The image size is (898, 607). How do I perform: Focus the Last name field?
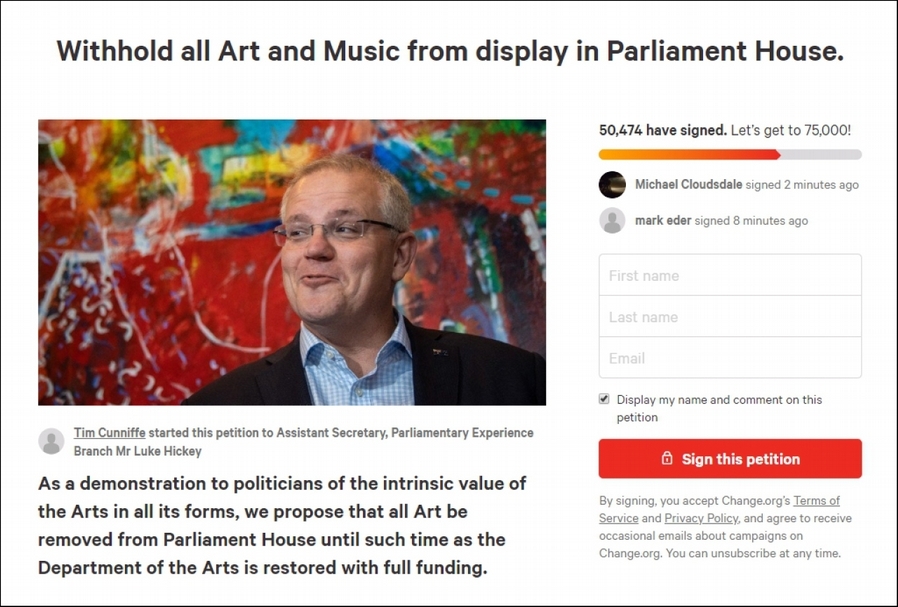(x=730, y=317)
